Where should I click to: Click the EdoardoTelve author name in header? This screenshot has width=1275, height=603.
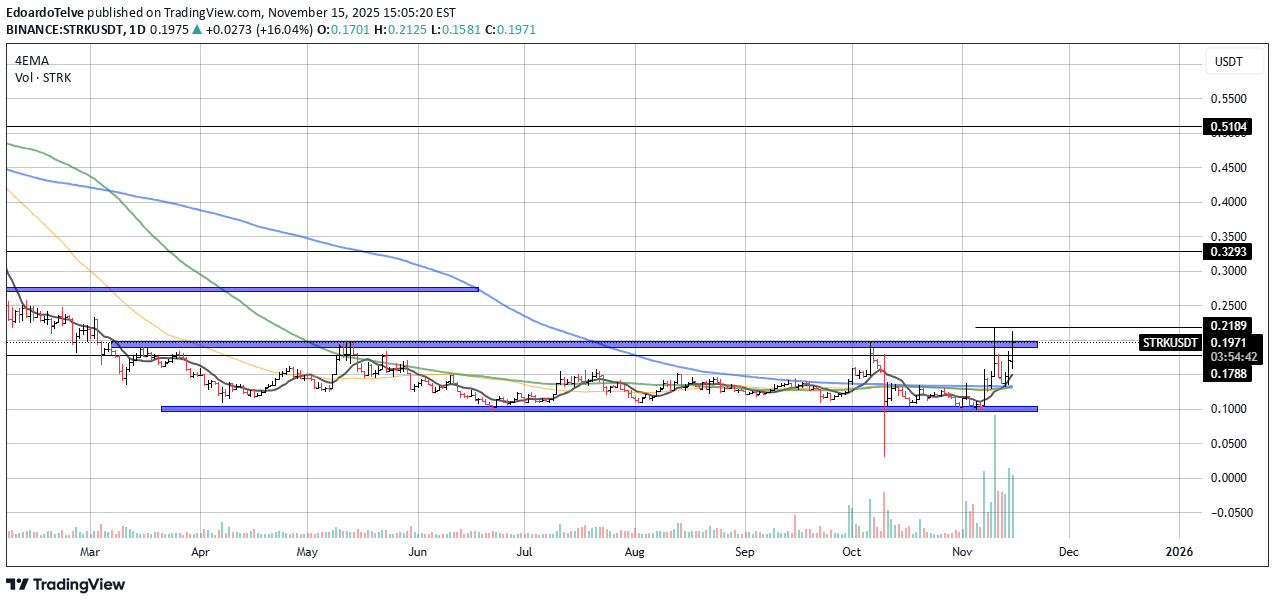coord(47,13)
